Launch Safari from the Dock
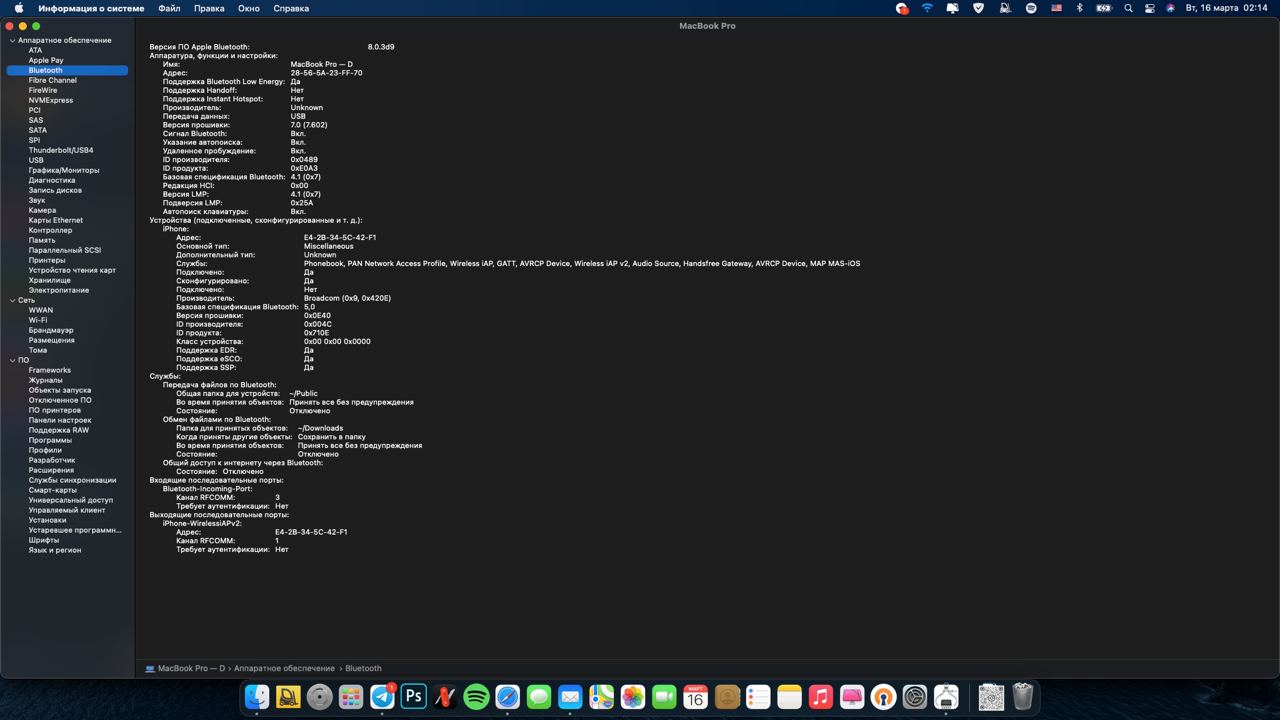Viewport: 1280px width, 720px height. tap(507, 697)
